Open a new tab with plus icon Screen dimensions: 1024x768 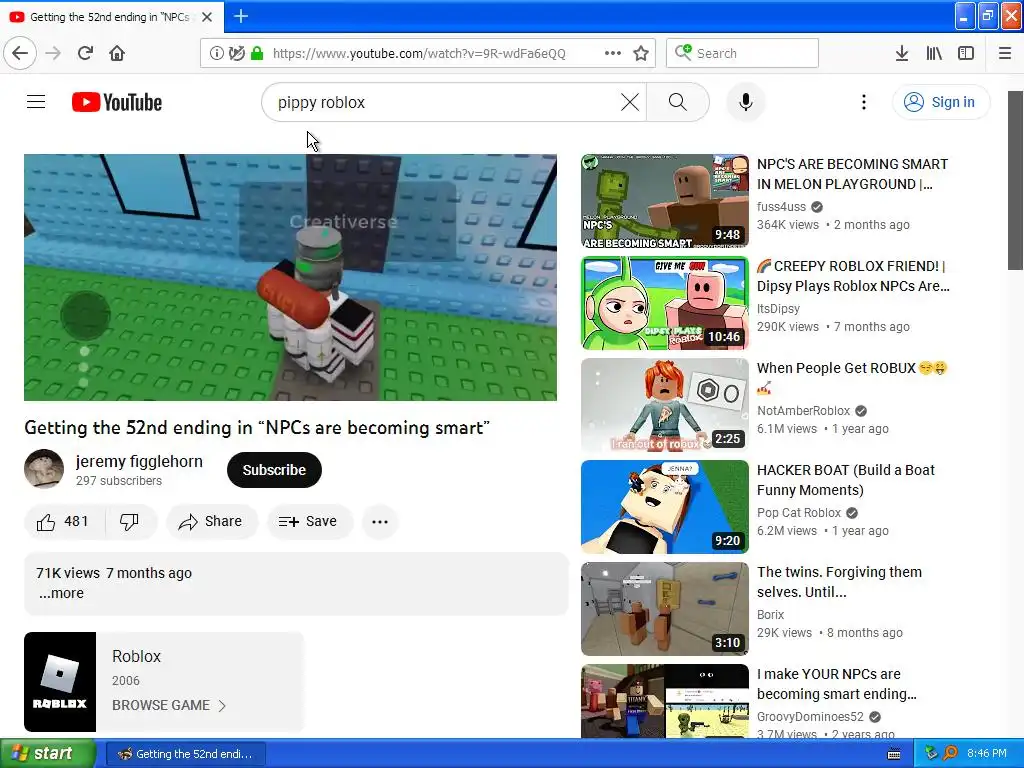pos(241,16)
